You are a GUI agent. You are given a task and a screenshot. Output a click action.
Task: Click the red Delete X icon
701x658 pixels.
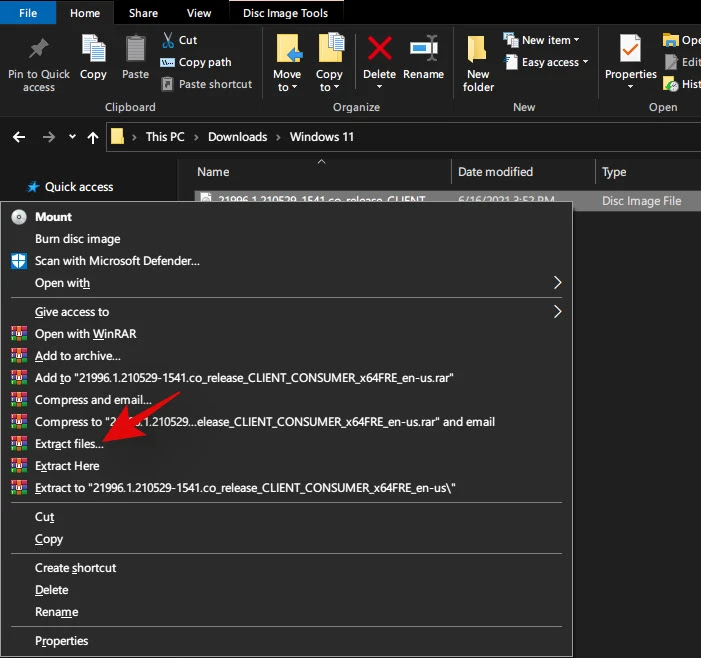click(380, 48)
